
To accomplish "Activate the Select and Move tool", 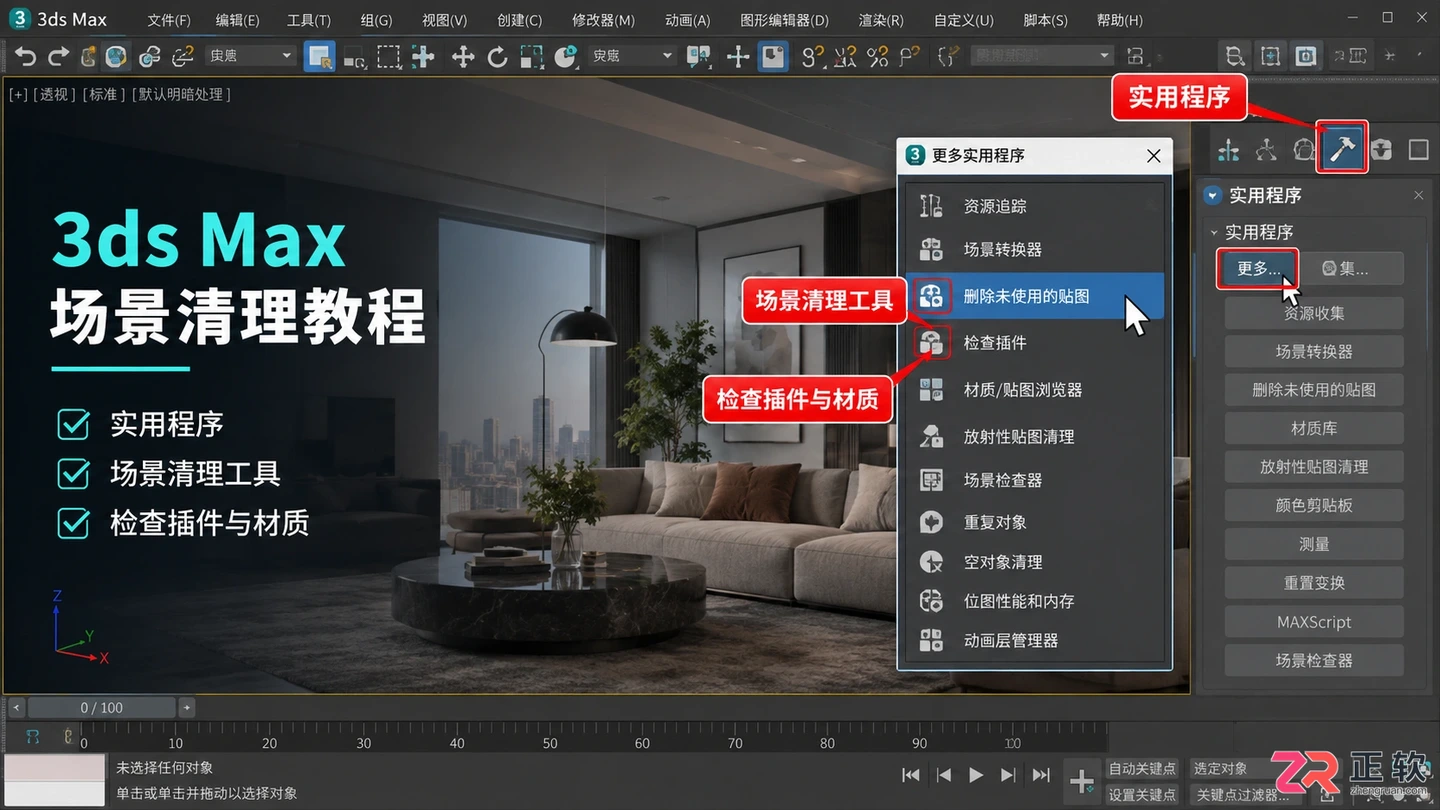I will point(462,57).
